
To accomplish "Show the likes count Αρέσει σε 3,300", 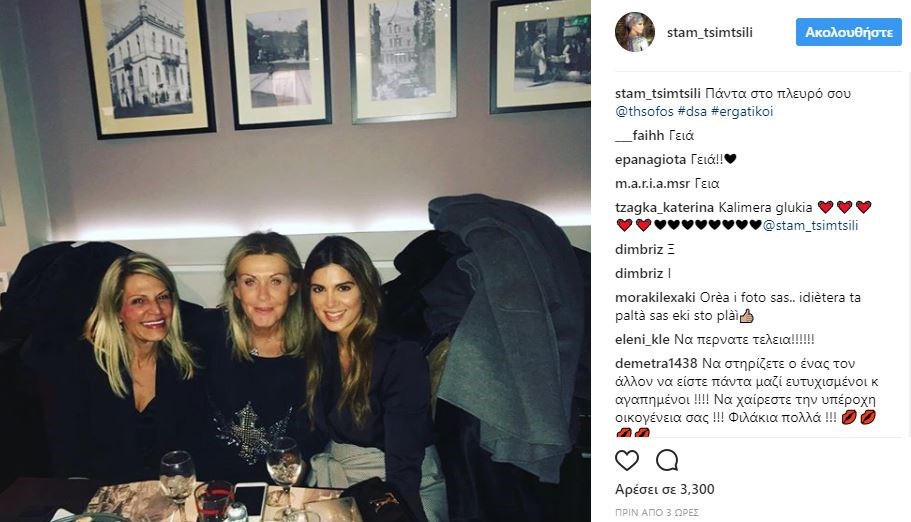I will [665, 489].
